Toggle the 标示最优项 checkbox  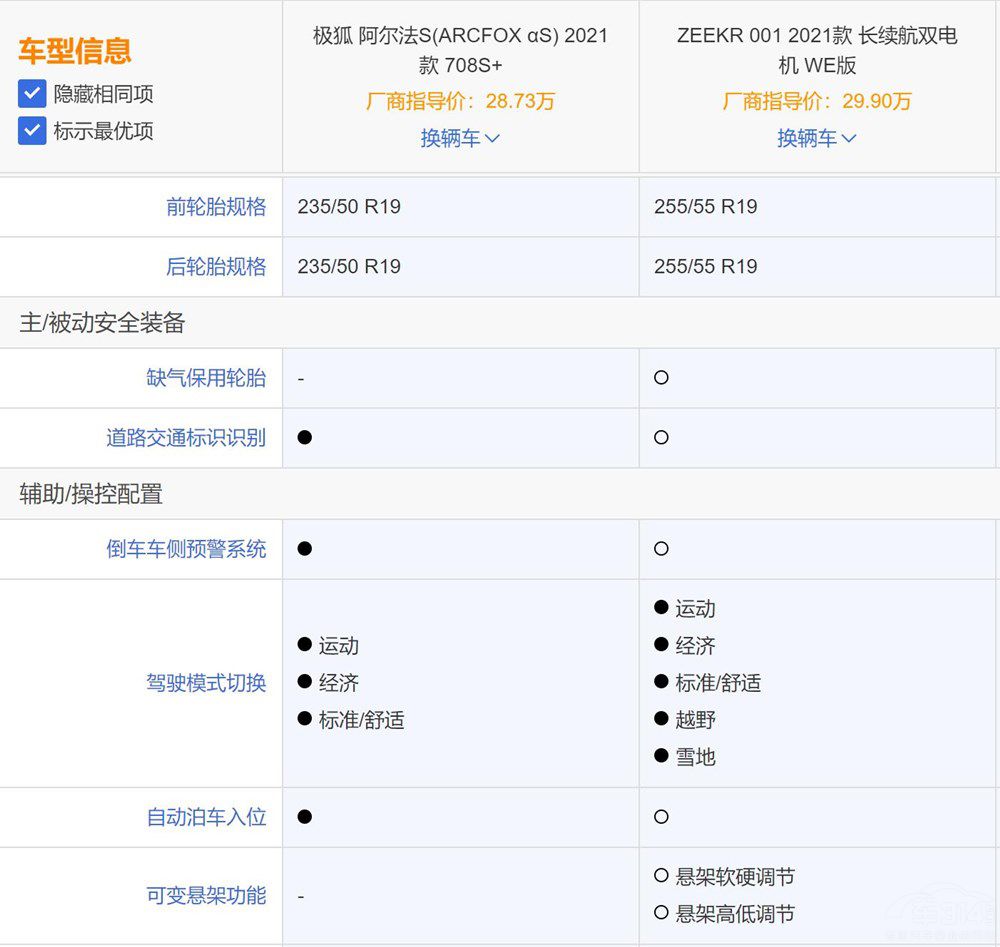coord(32,131)
